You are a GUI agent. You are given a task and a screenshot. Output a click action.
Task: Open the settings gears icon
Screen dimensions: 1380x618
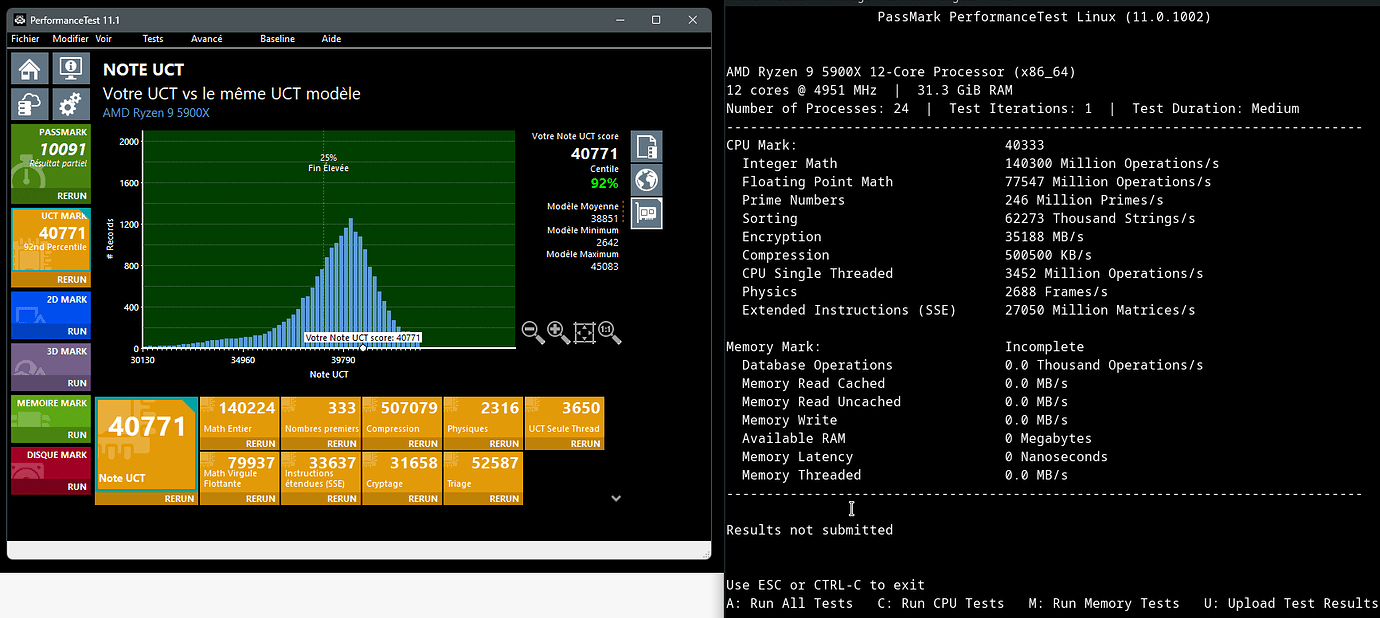tap(70, 104)
